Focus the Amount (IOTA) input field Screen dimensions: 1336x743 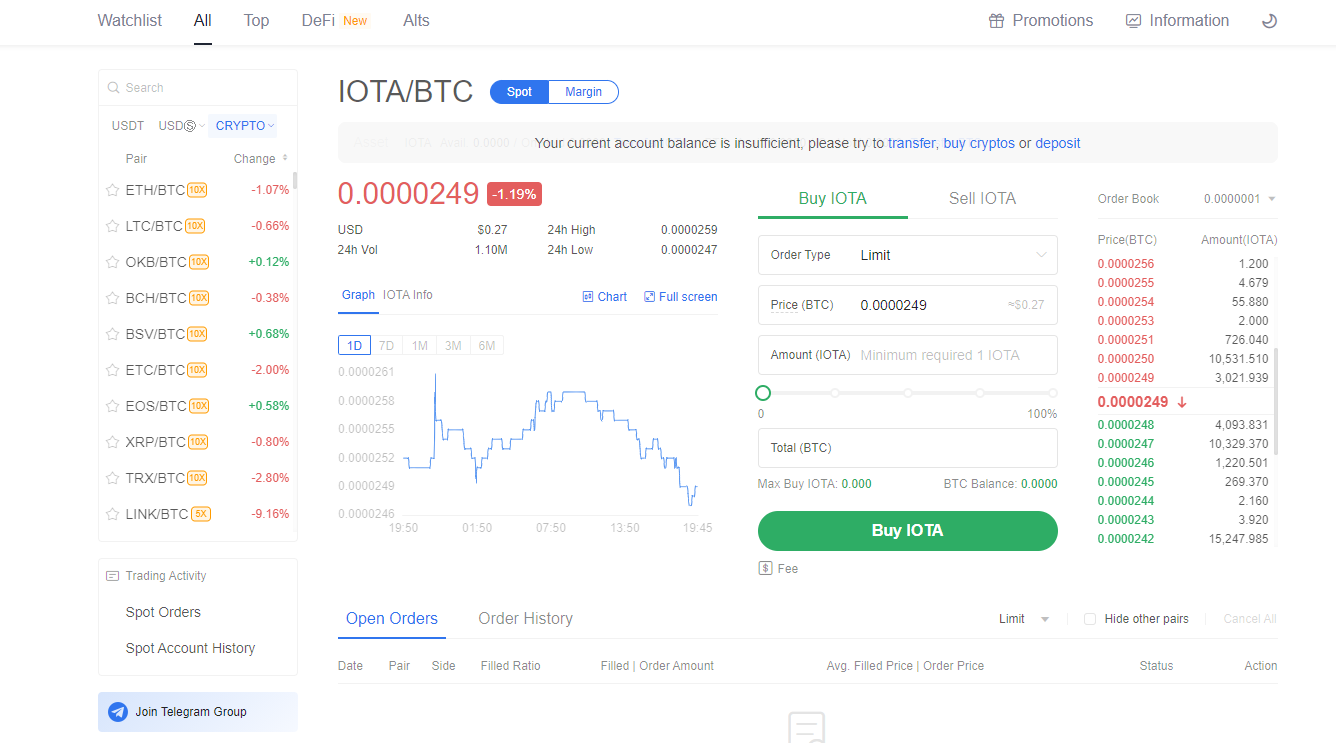(907, 355)
